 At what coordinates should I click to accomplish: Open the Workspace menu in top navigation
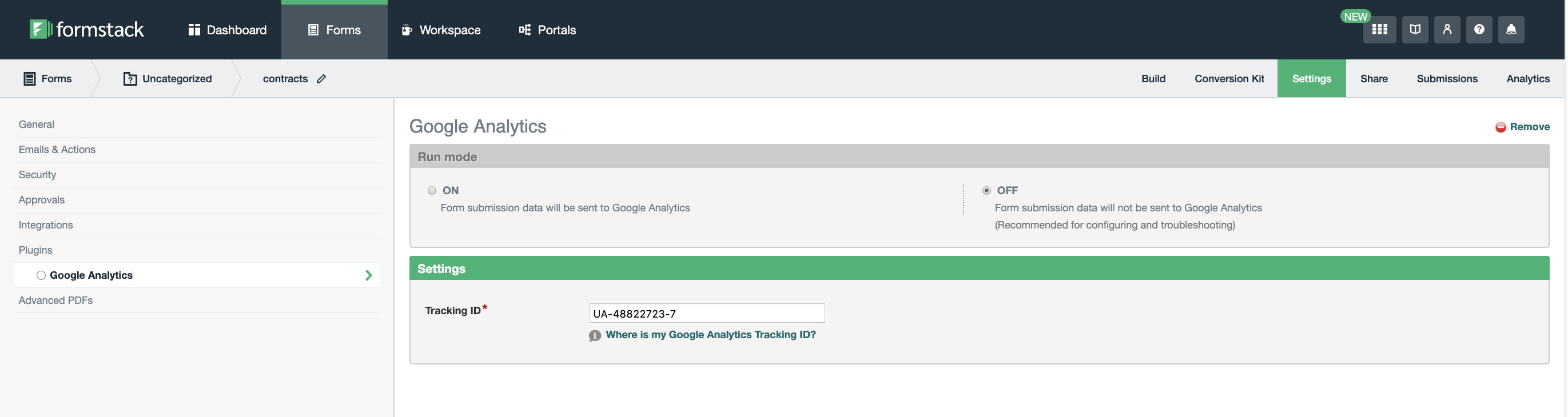(441, 30)
